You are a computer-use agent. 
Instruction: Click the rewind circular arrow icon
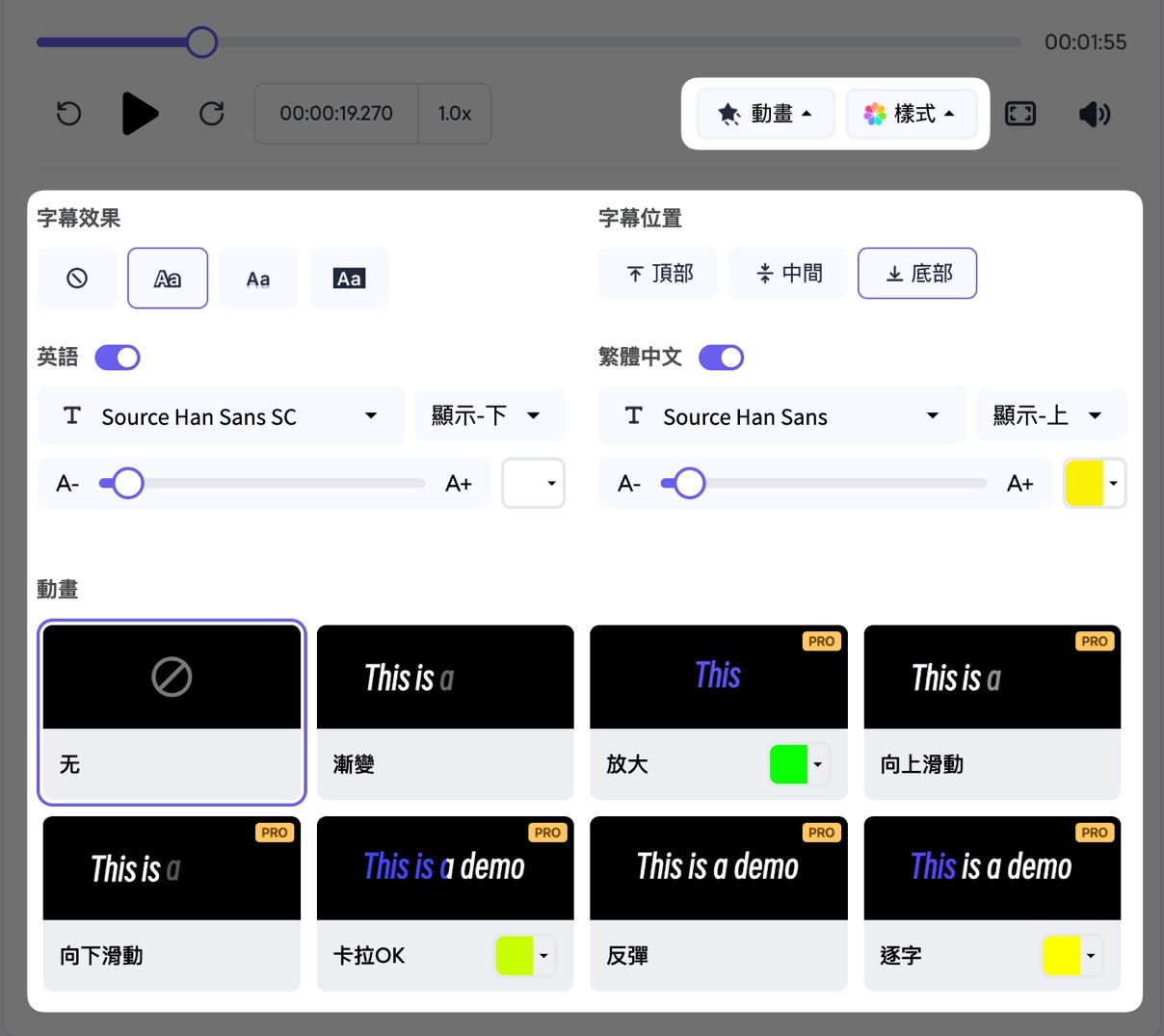69,114
